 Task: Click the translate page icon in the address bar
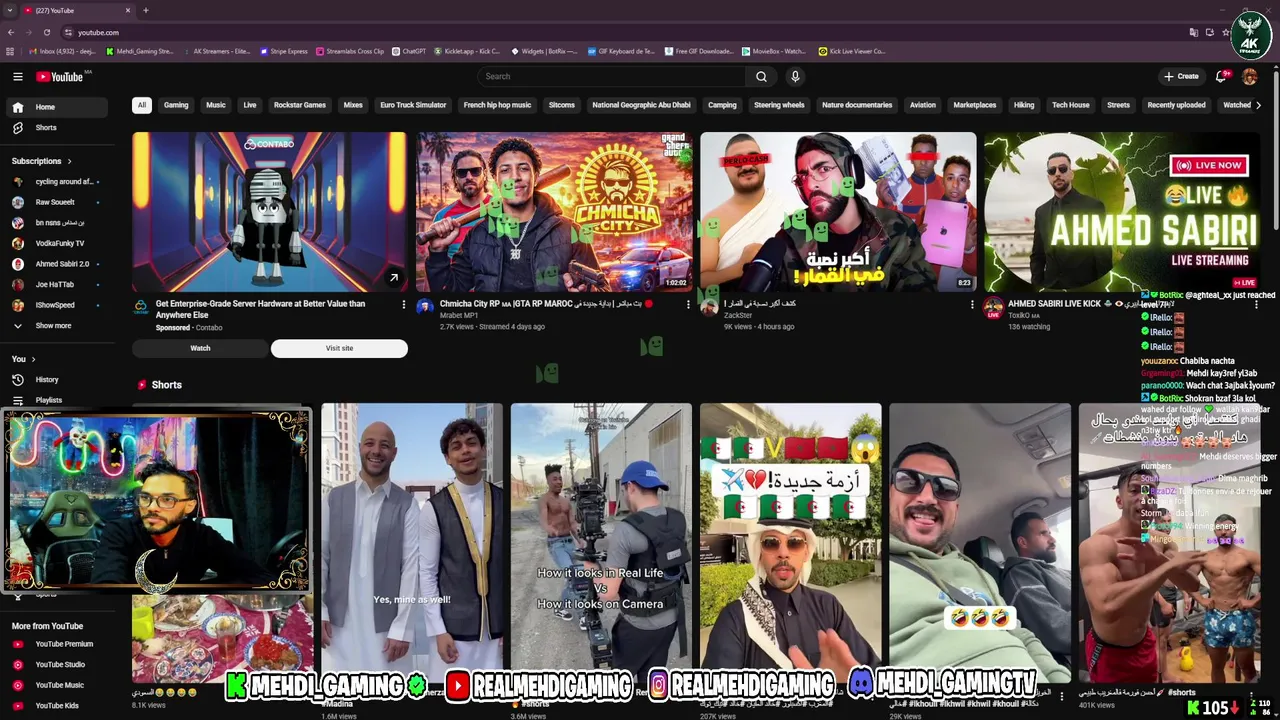pos(1194,32)
